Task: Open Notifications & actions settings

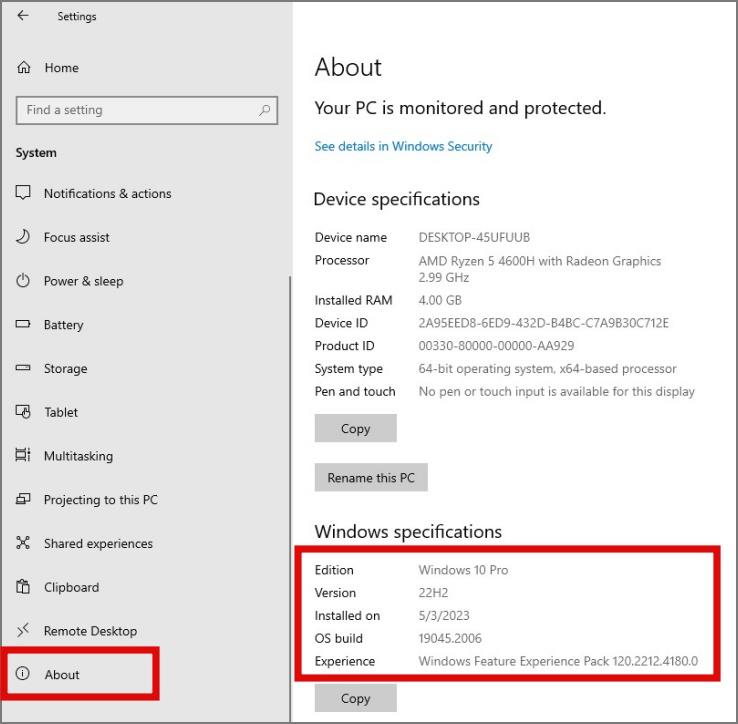Action: 107,193
